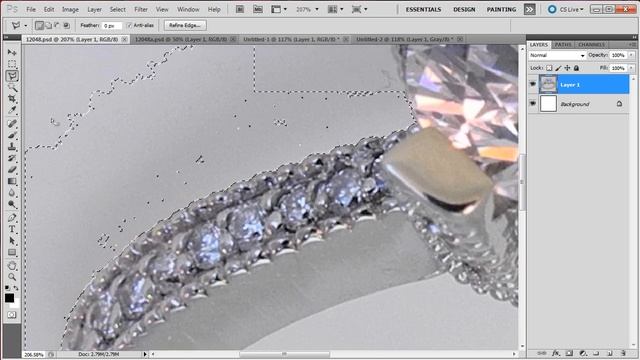
Task: Open the File menu
Action: 31,9
